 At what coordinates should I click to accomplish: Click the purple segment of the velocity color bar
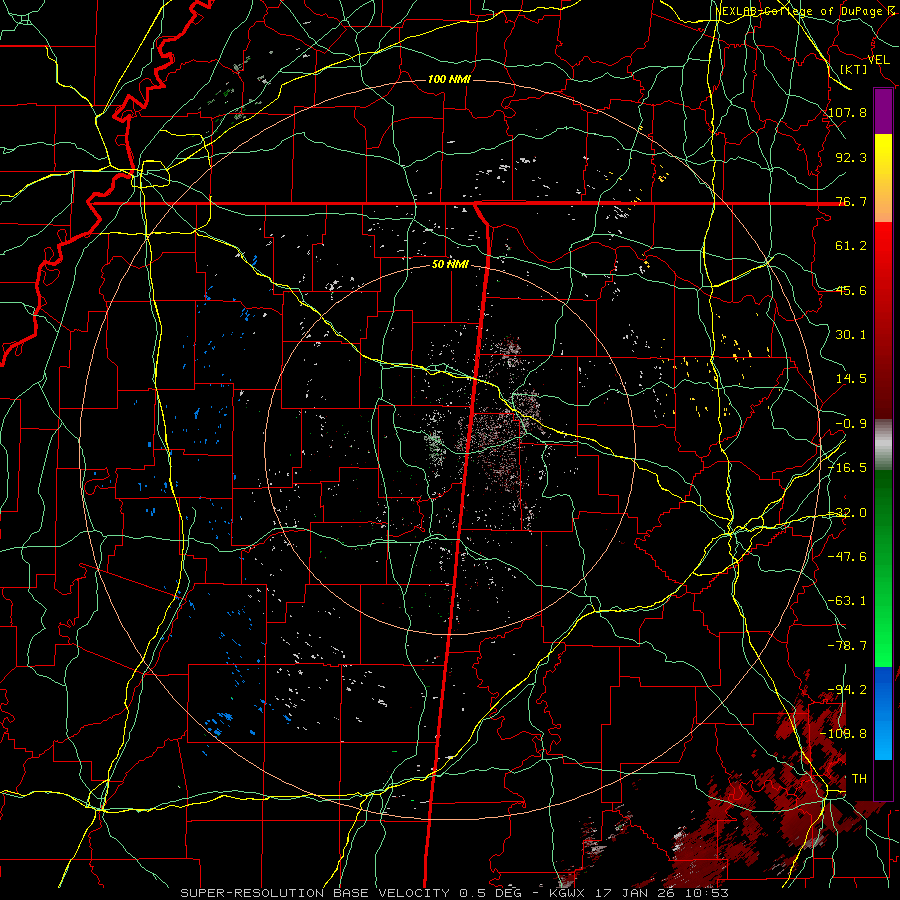(x=883, y=112)
